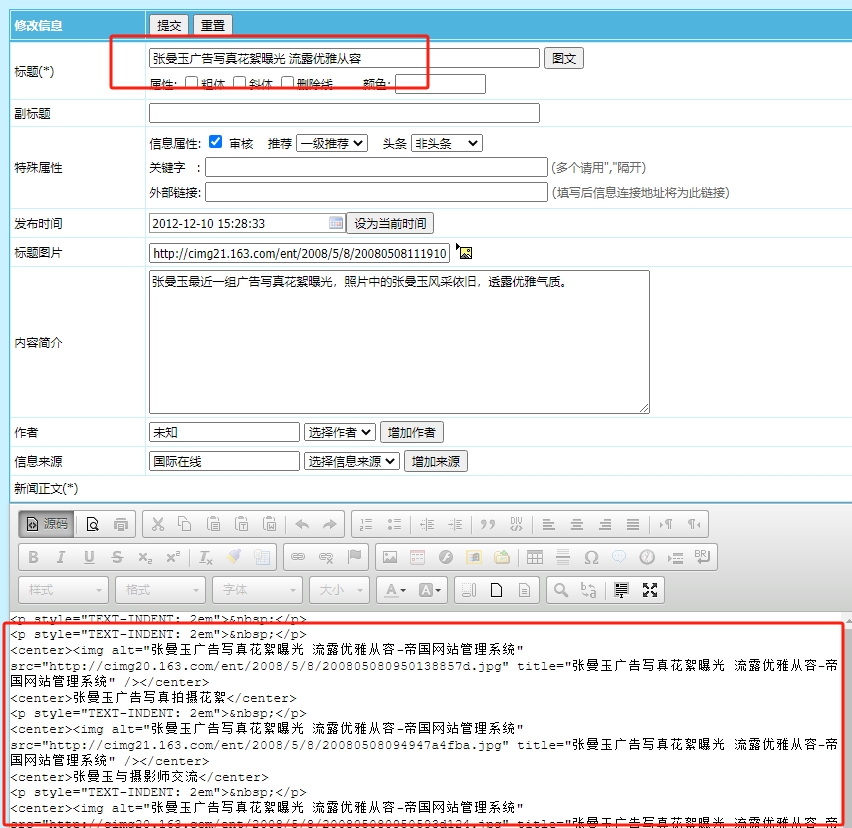The height and width of the screenshot is (828, 852).
Task: Open calendar picker next to publish time
Action: tap(336, 223)
